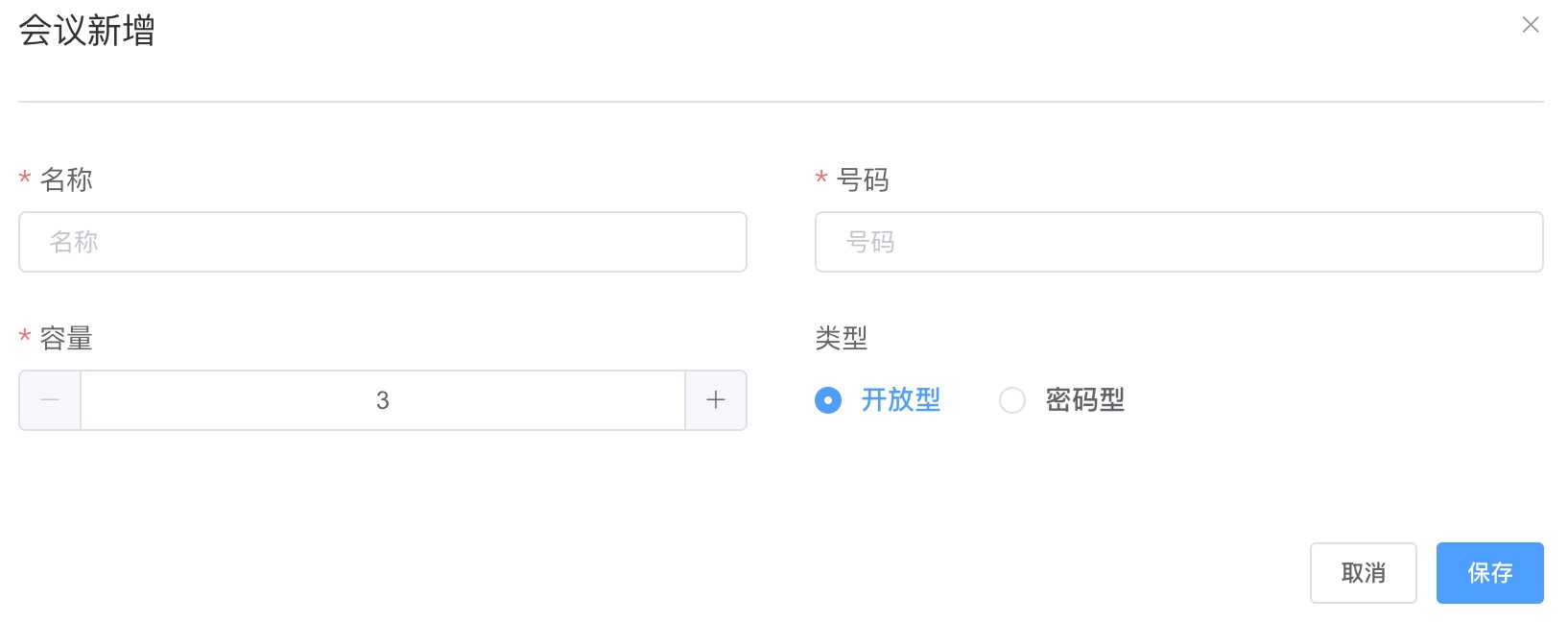Image resolution: width=1568 pixels, height=622 pixels.
Task: Click the capacity value showing 3
Action: coord(384,400)
